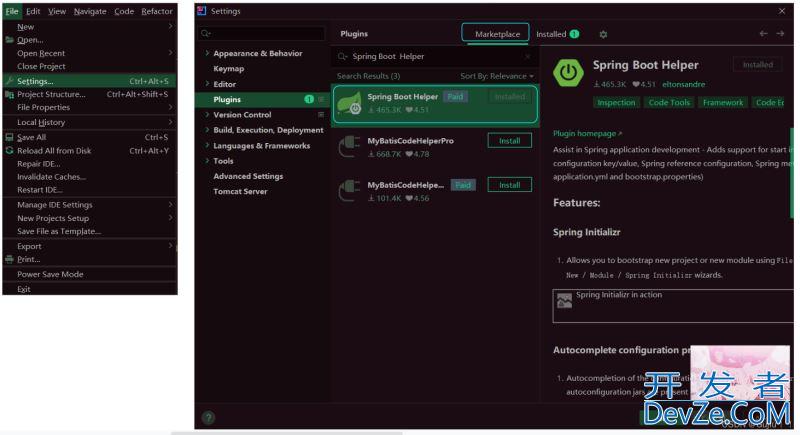Viewport: 800px width, 435px height.
Task: Expand the Editor settings node
Action: coord(207,84)
